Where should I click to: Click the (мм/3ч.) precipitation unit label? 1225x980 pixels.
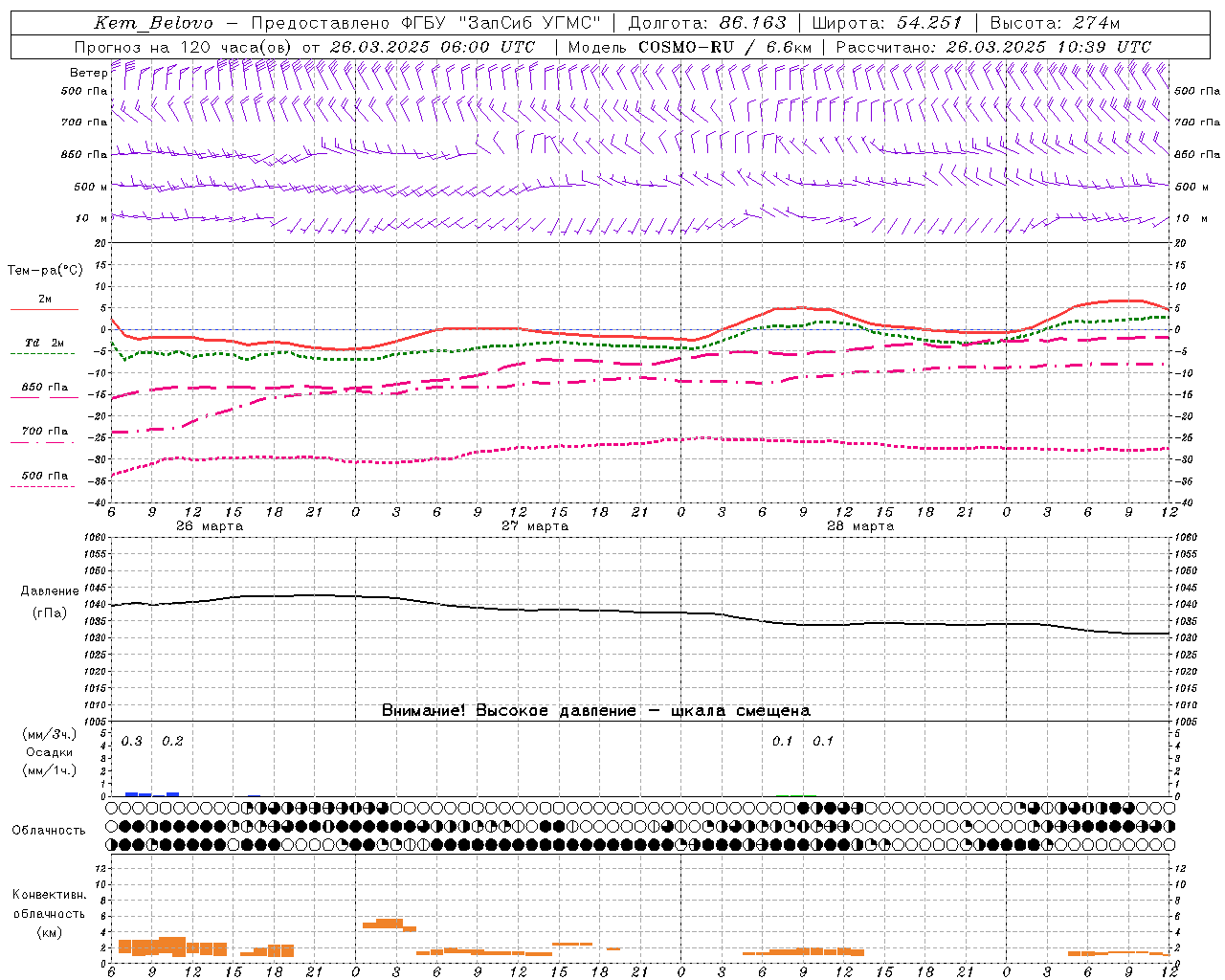[50, 734]
